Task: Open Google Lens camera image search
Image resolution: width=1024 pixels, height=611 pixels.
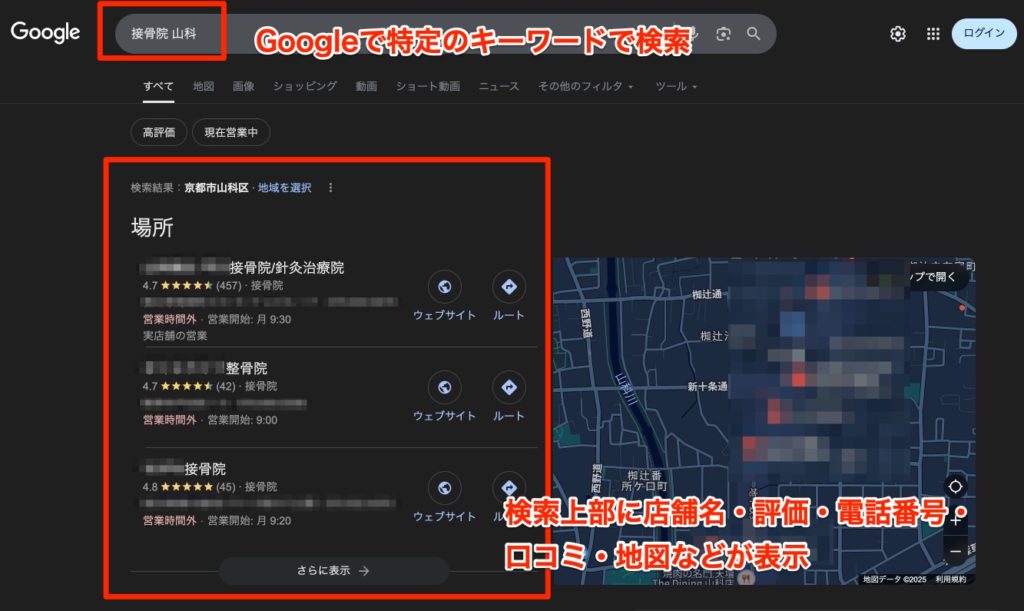Action: (x=721, y=34)
